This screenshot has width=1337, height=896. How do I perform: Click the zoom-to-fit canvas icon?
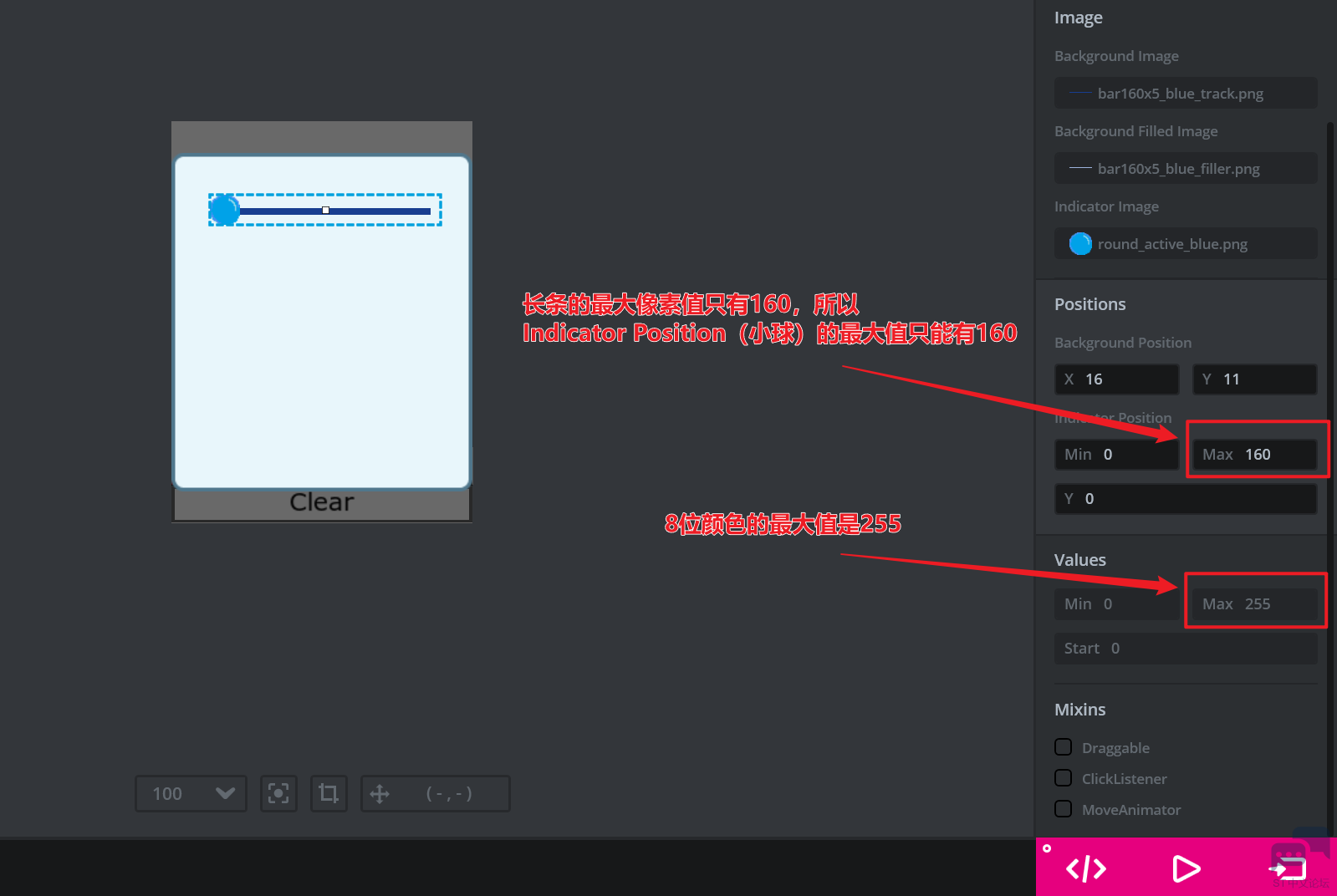(x=278, y=793)
